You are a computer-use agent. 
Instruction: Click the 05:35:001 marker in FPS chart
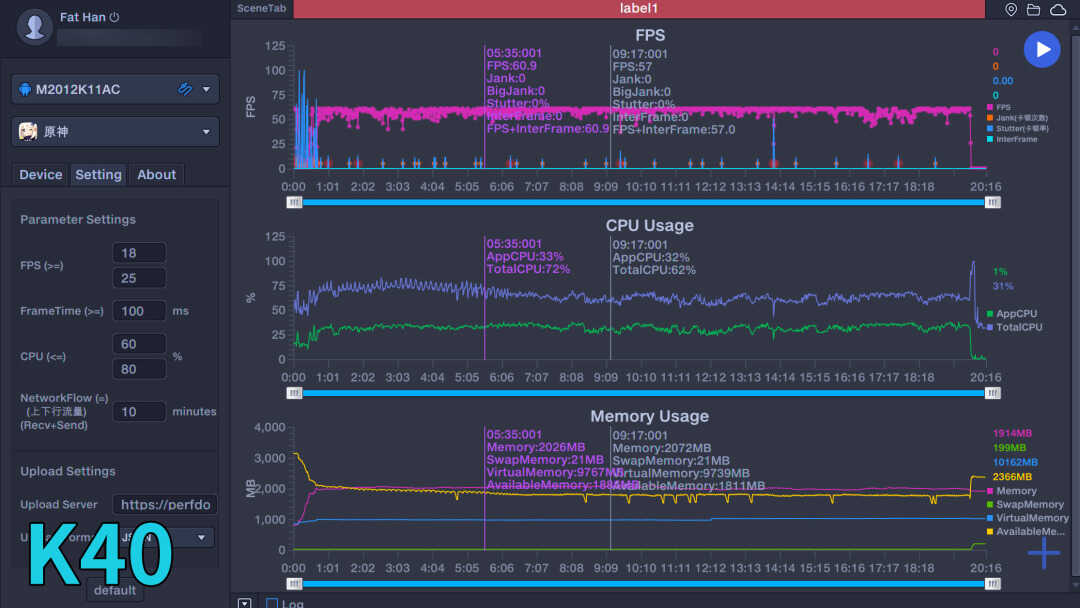point(514,53)
